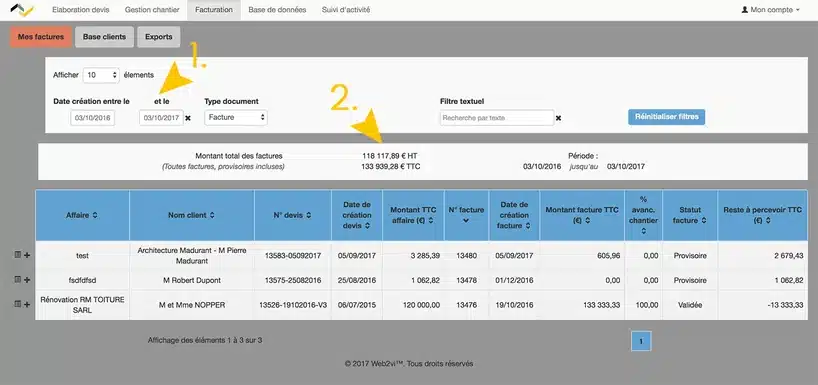Open the details grid icon for the Rénovation RM TOITURE row
Viewport: 818px width, 385px height.
pyautogui.click(x=18, y=304)
